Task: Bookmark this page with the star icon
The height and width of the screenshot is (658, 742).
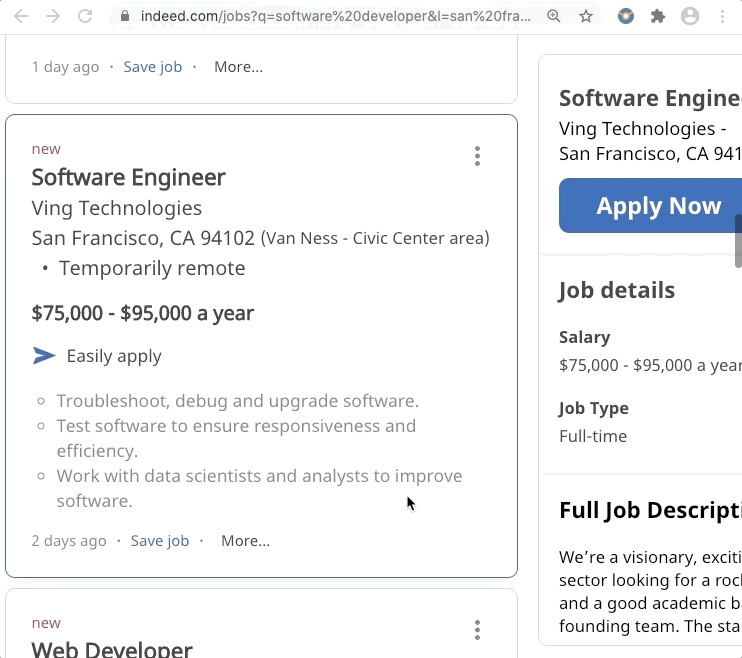Action: [586, 16]
